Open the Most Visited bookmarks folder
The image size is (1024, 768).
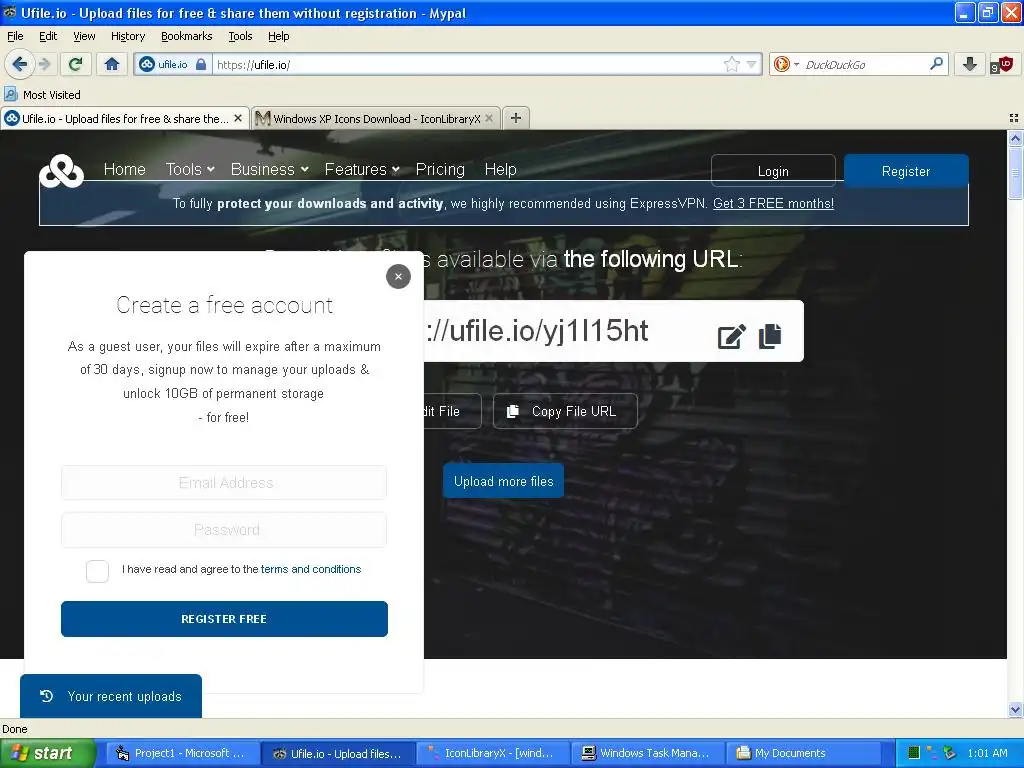click(x=42, y=95)
